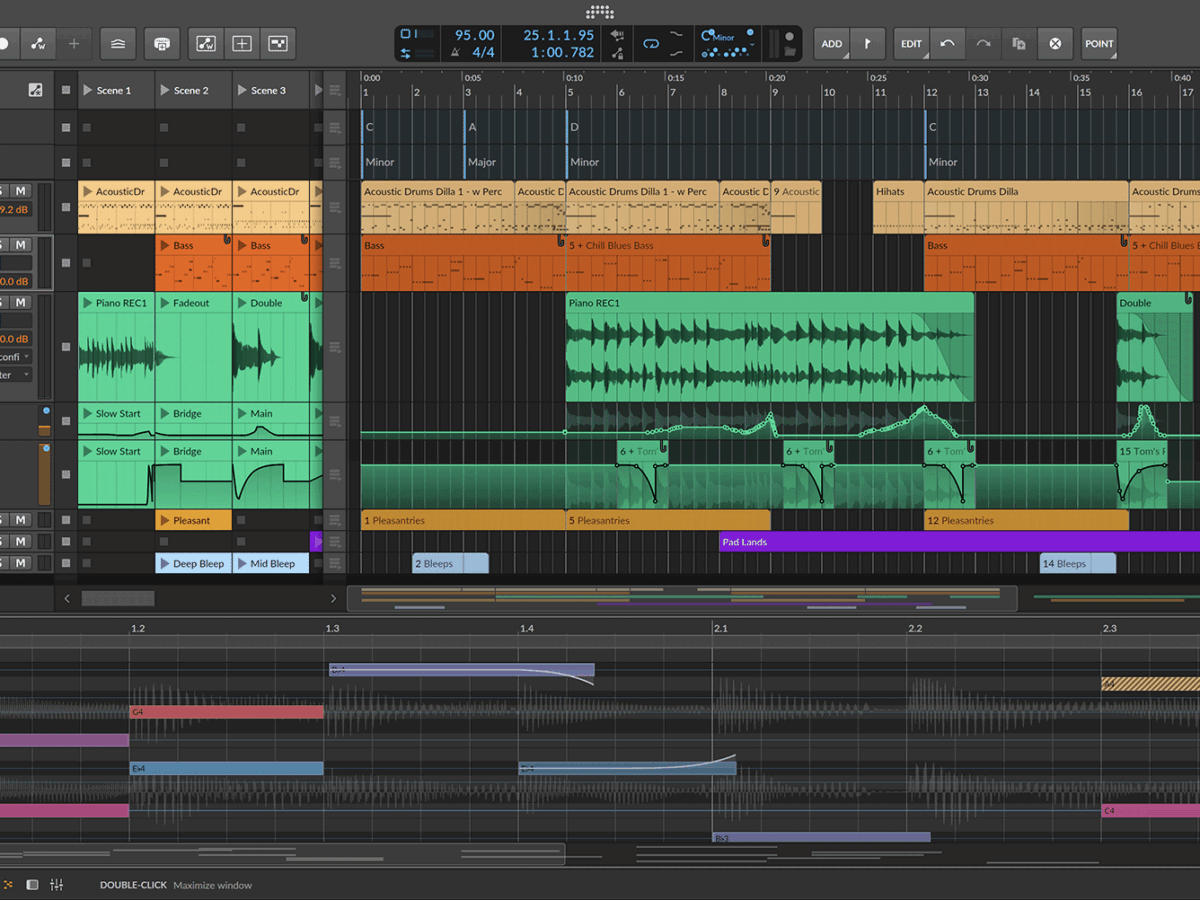Click the flag marker icon beside ADD
Viewport: 1200px width, 900px height.
[x=867, y=44]
